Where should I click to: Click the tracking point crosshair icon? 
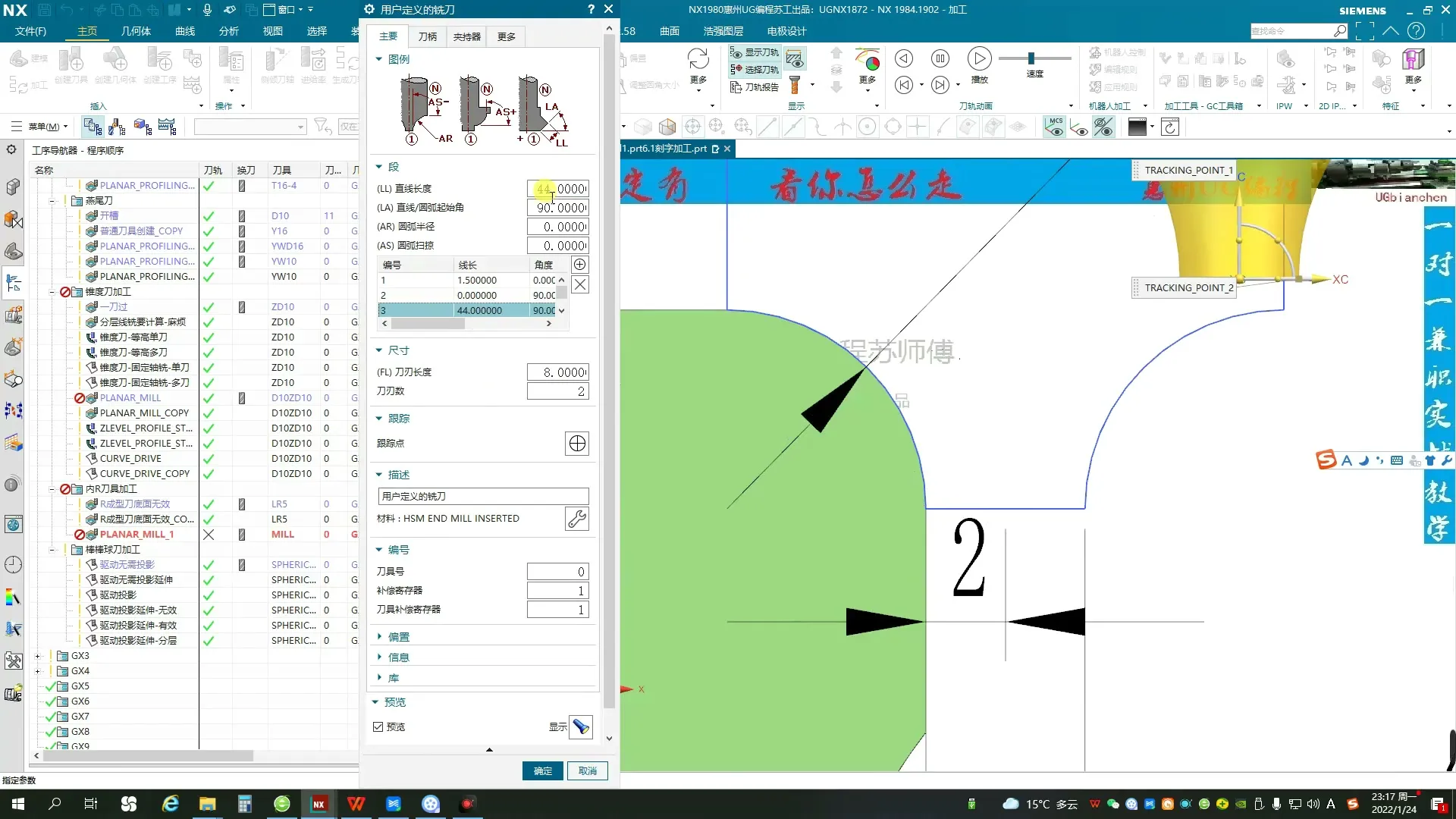(x=577, y=444)
